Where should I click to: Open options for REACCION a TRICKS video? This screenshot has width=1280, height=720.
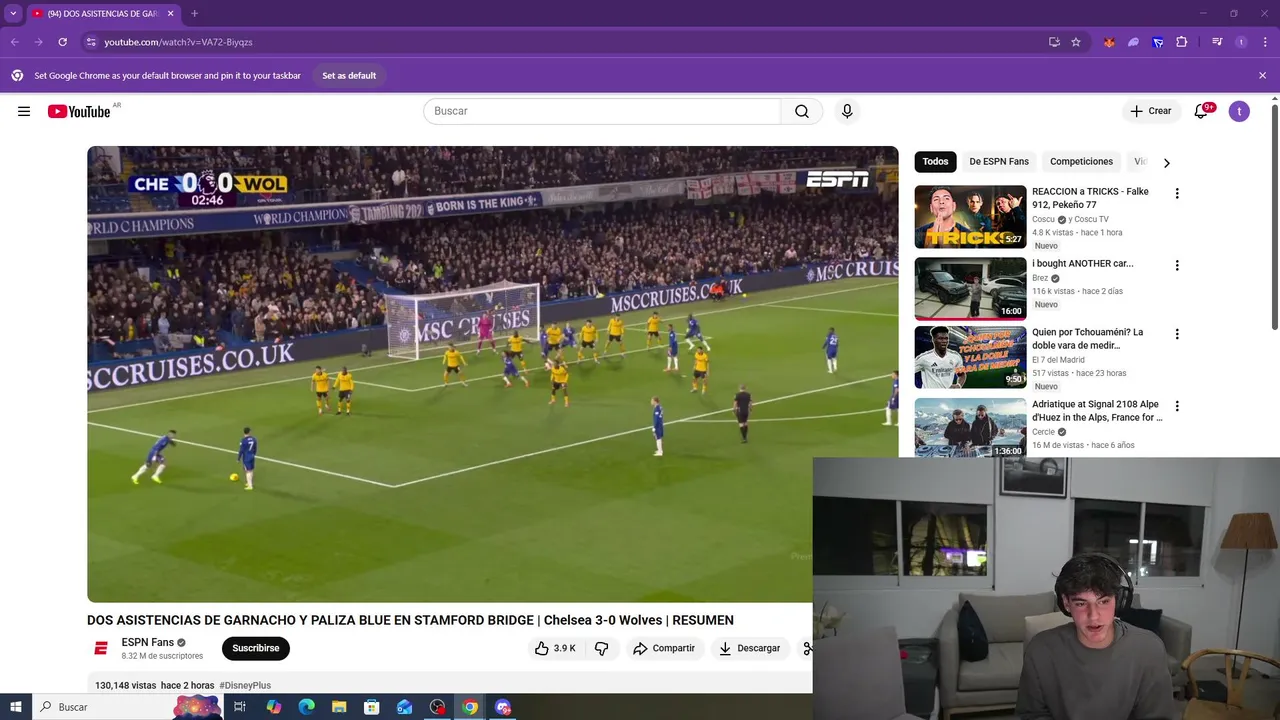(x=1177, y=193)
